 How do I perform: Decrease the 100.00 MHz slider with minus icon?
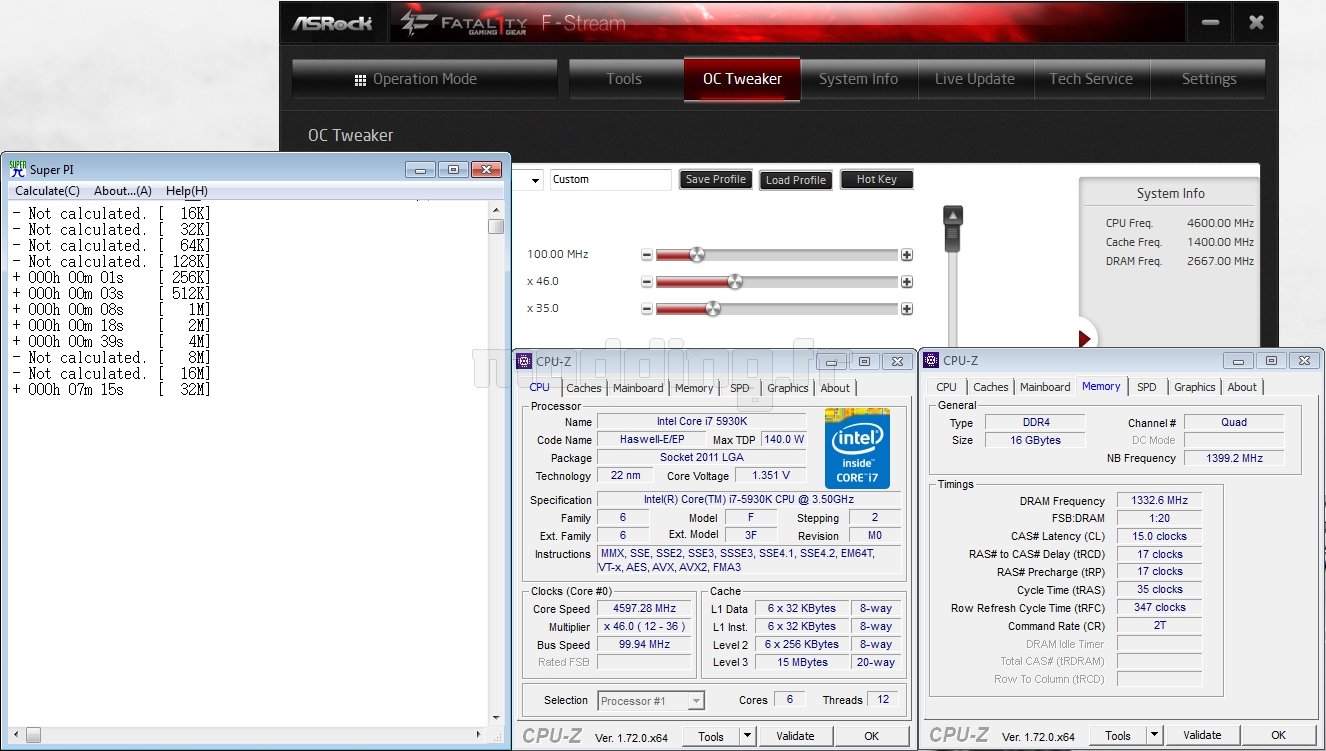[x=647, y=255]
